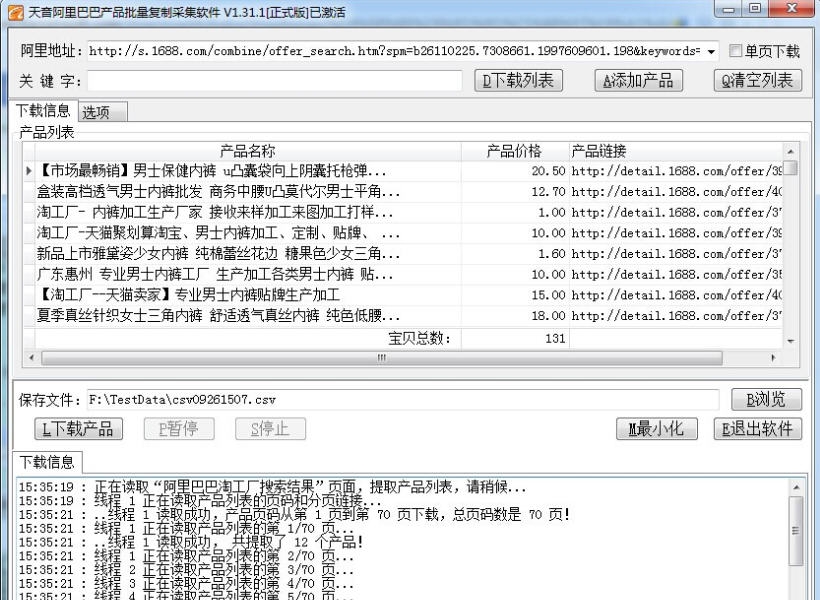Click the price cell 12.70
The height and width of the screenshot is (600, 820).
point(515,191)
